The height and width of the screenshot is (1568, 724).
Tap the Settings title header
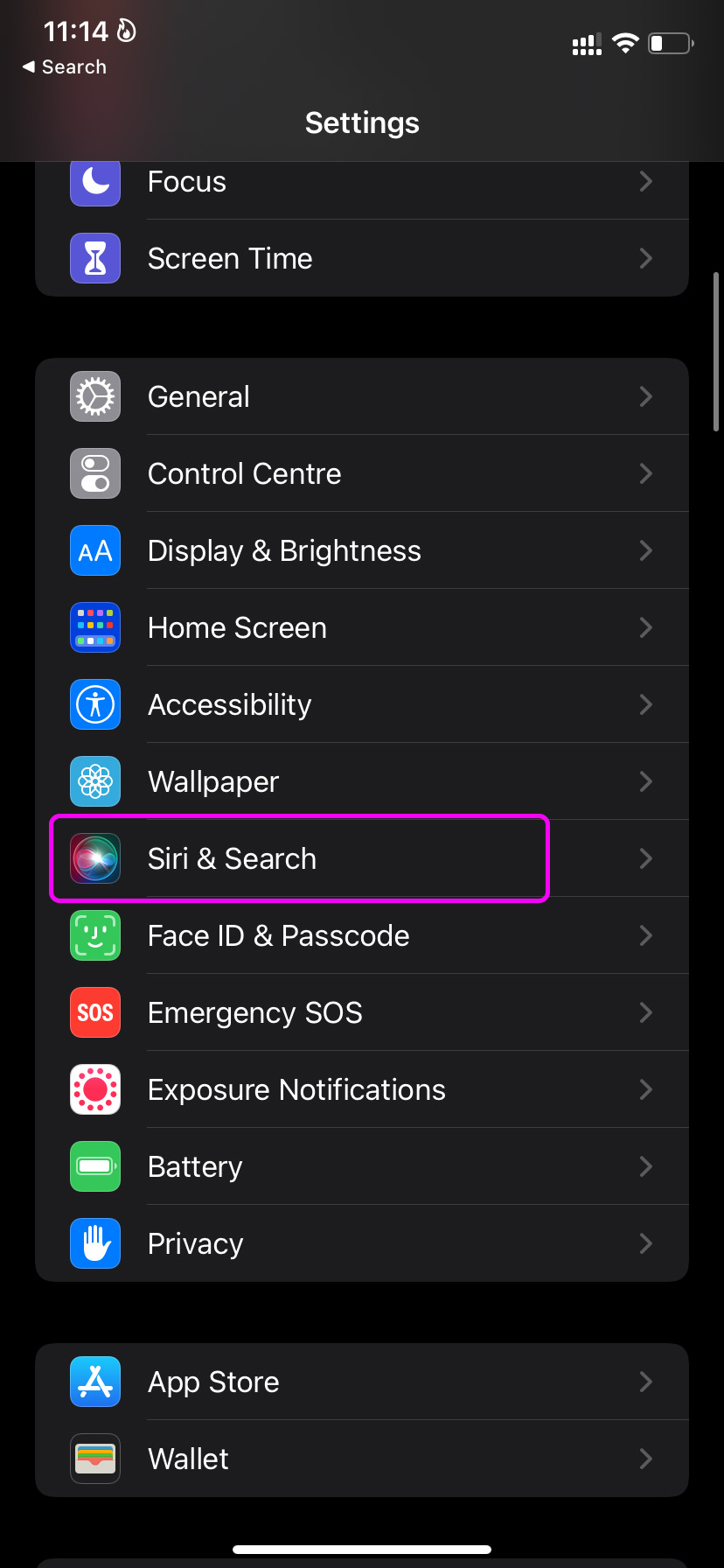click(x=362, y=123)
